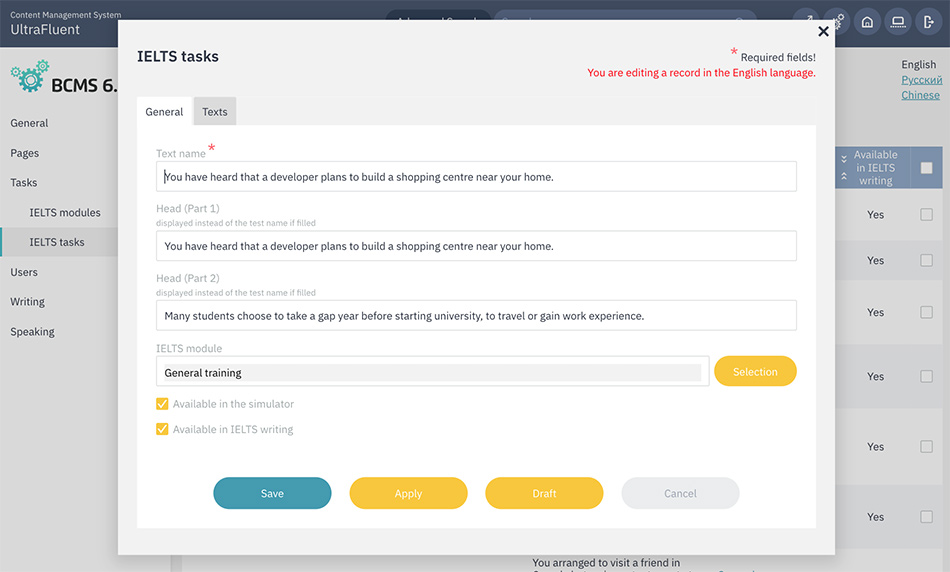950x572 pixels.
Task: Expand Tasks in the sidebar
Action: (24, 182)
